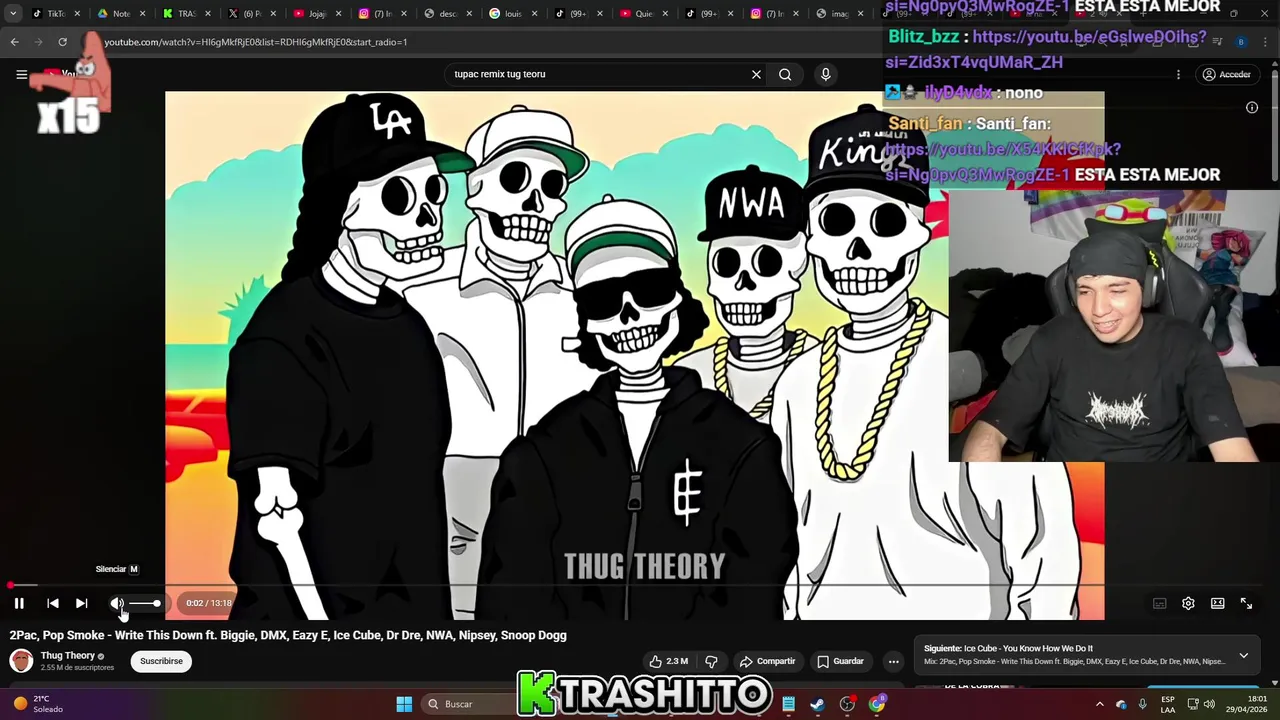
Task: Open the player settings gear
Action: tap(1188, 603)
